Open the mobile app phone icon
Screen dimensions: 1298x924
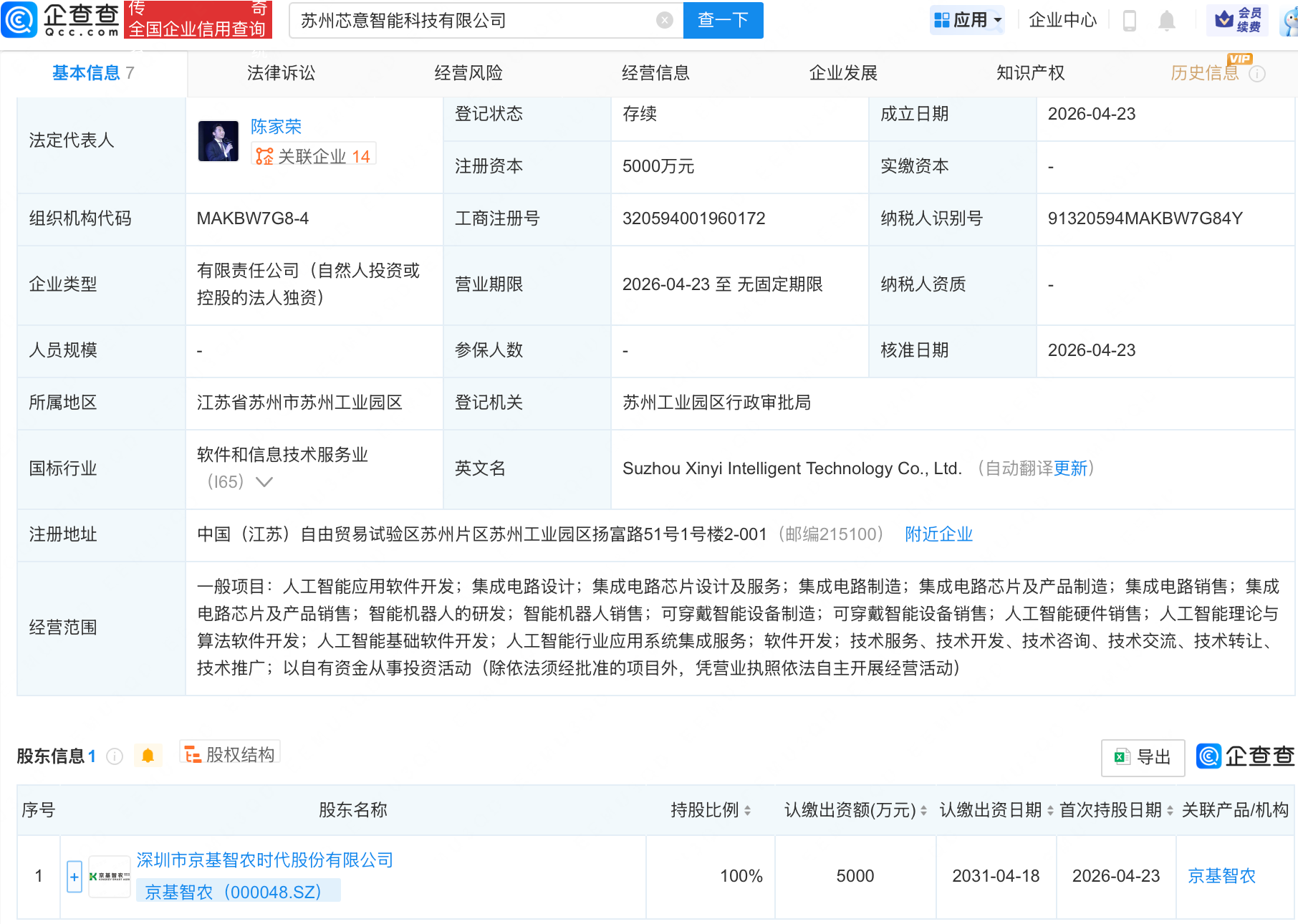[1130, 21]
